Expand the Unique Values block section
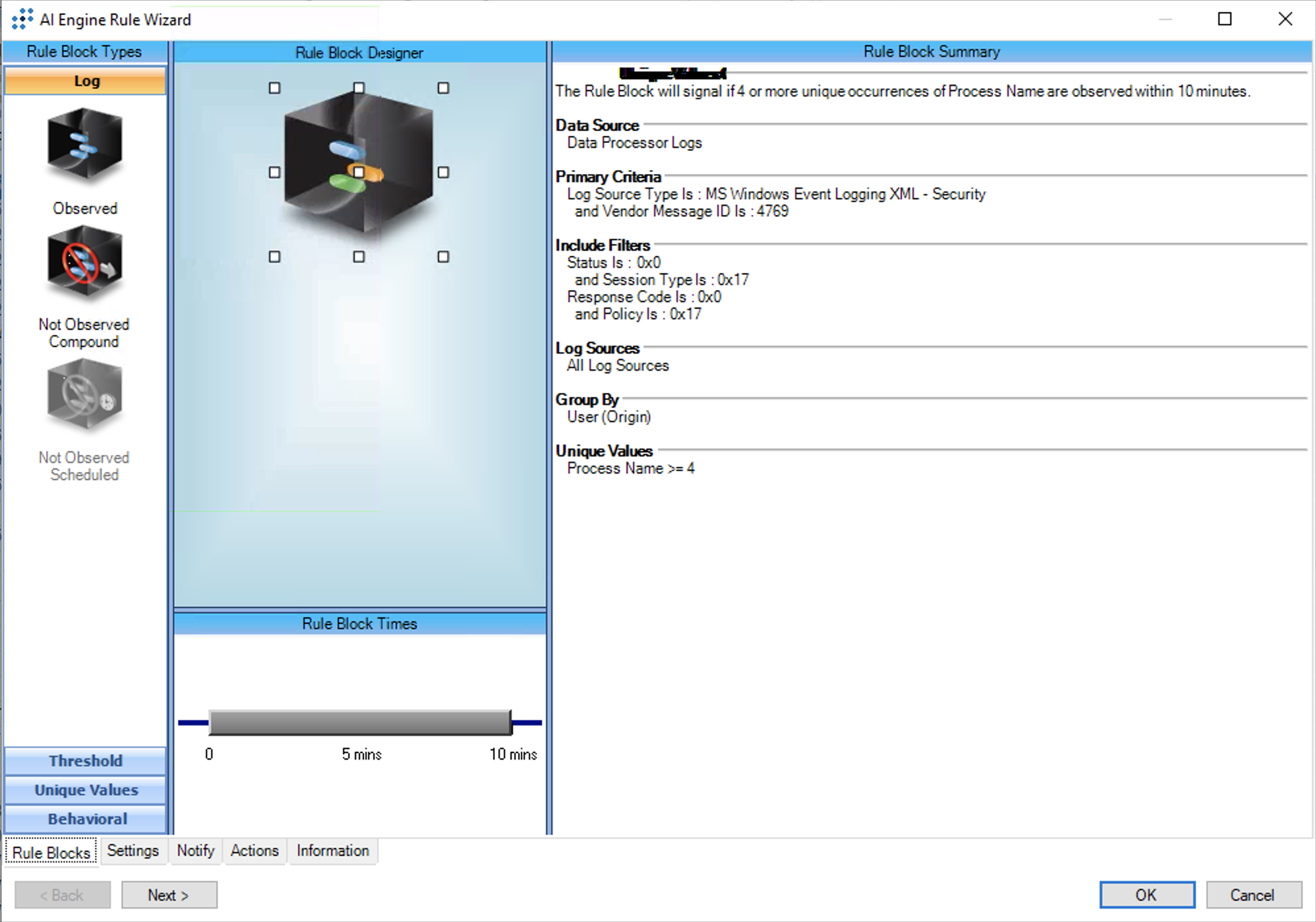This screenshot has width=1316, height=922. [x=85, y=789]
